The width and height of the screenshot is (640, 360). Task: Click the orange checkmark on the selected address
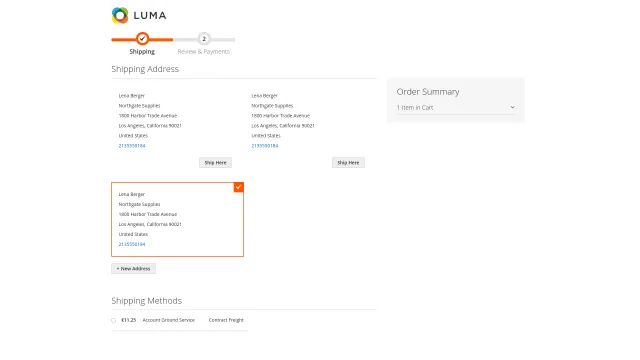click(x=238, y=187)
